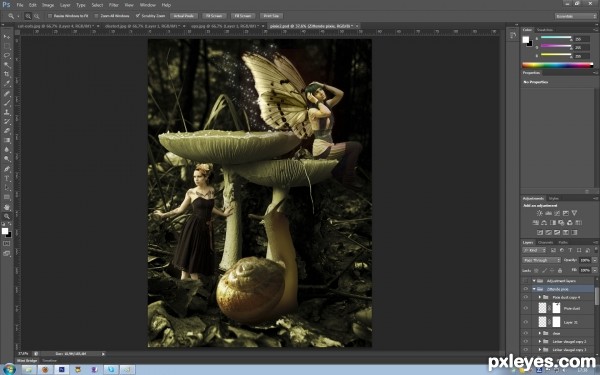Select the Dodge tool
Image resolution: width=600 pixels, height=375 pixels.
7,159
